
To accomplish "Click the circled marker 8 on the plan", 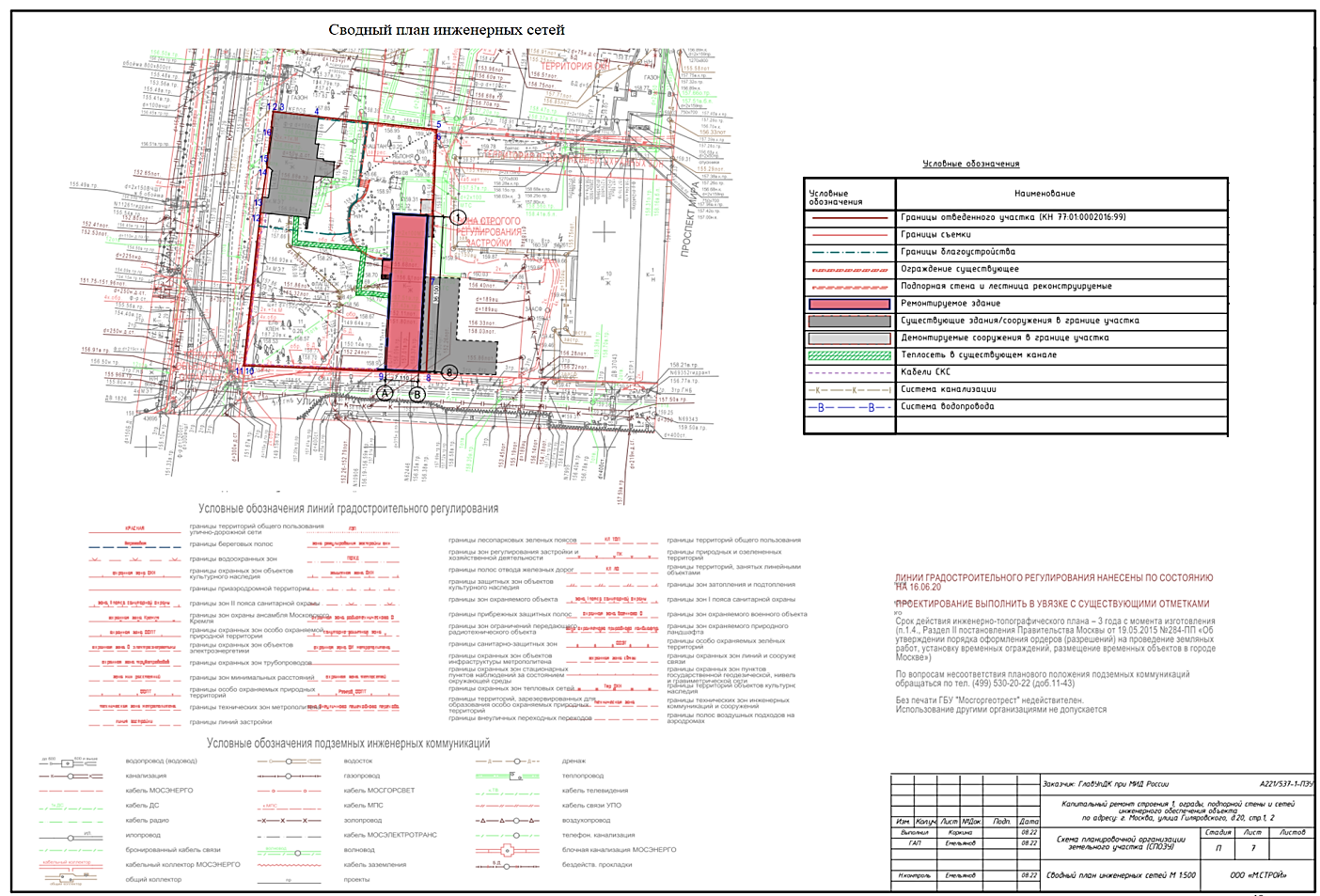I will click(449, 373).
